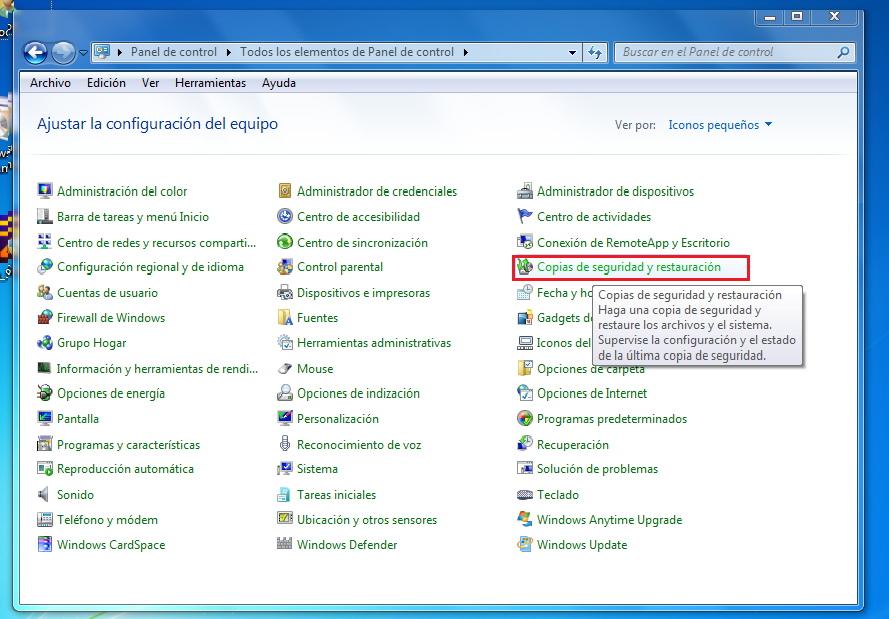Open Opciones de indización link
Image resolution: width=889 pixels, height=619 pixels.
358,393
